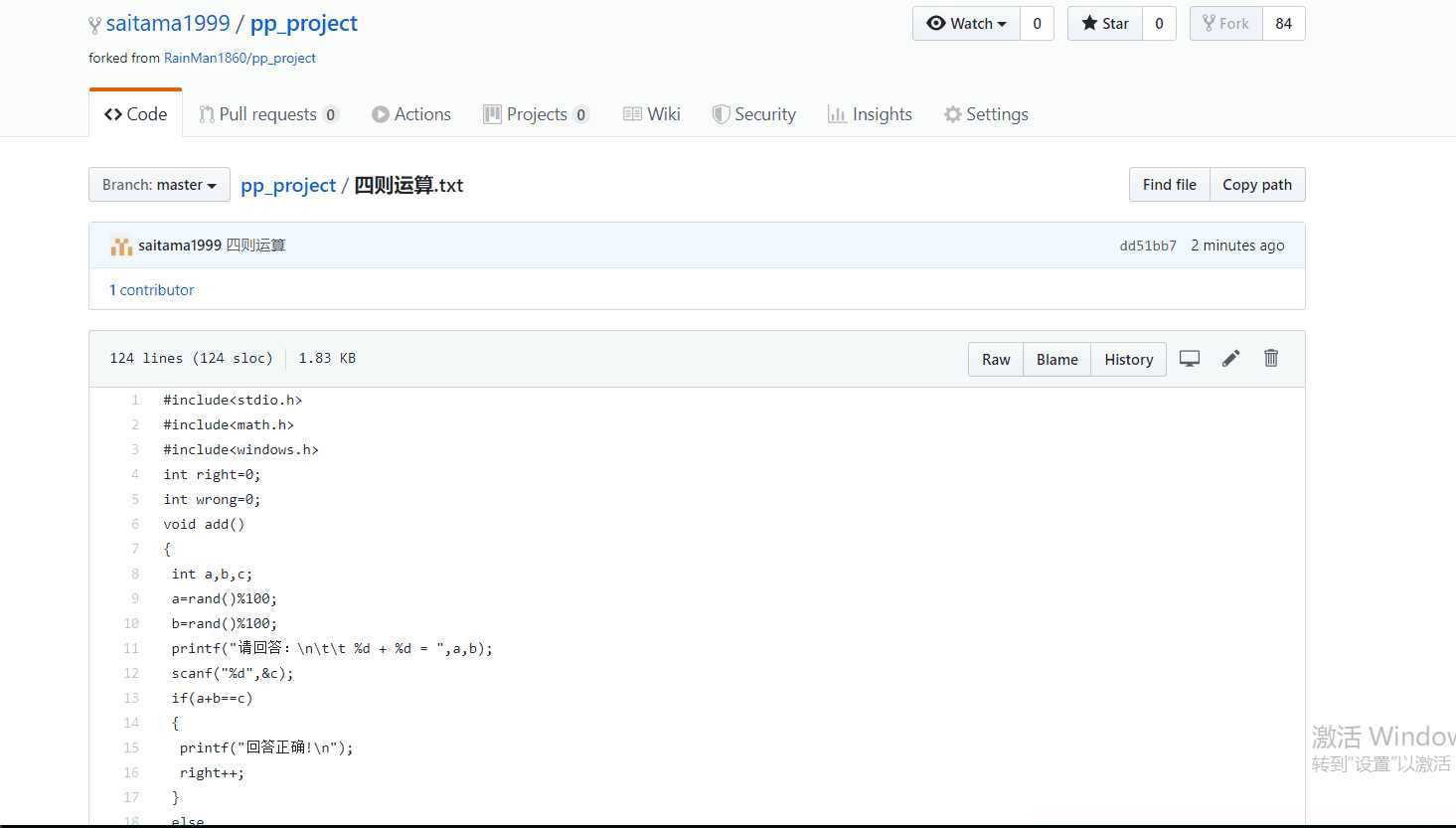
Task: Open Blame view
Action: point(1056,360)
